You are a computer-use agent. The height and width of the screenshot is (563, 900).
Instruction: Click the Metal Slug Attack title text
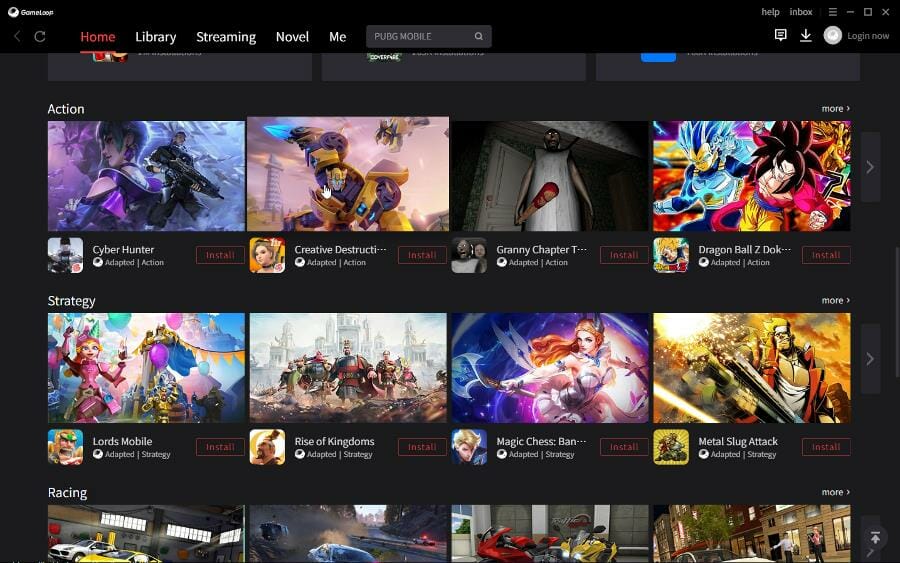[738, 441]
